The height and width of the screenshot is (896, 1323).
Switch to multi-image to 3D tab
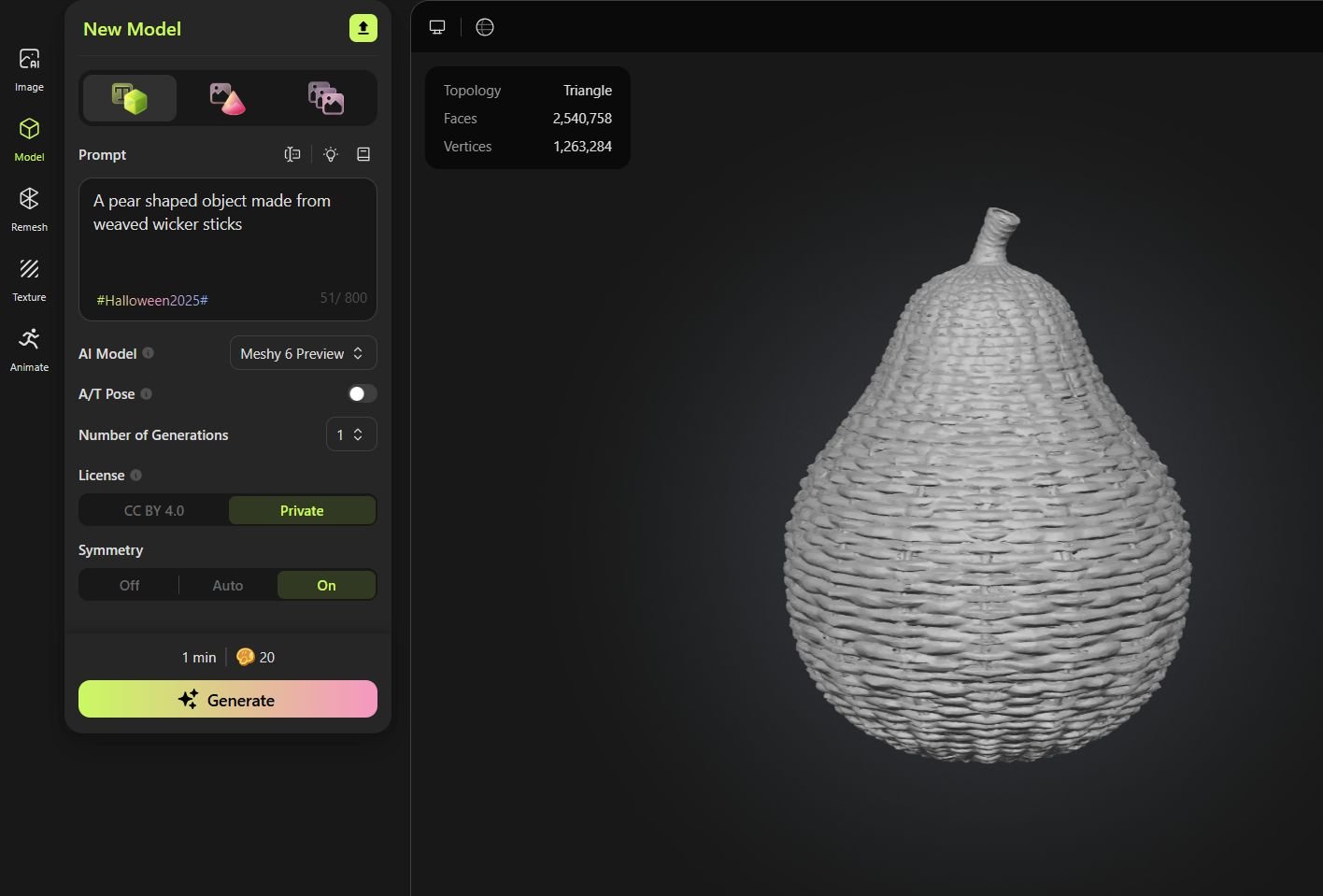325,98
